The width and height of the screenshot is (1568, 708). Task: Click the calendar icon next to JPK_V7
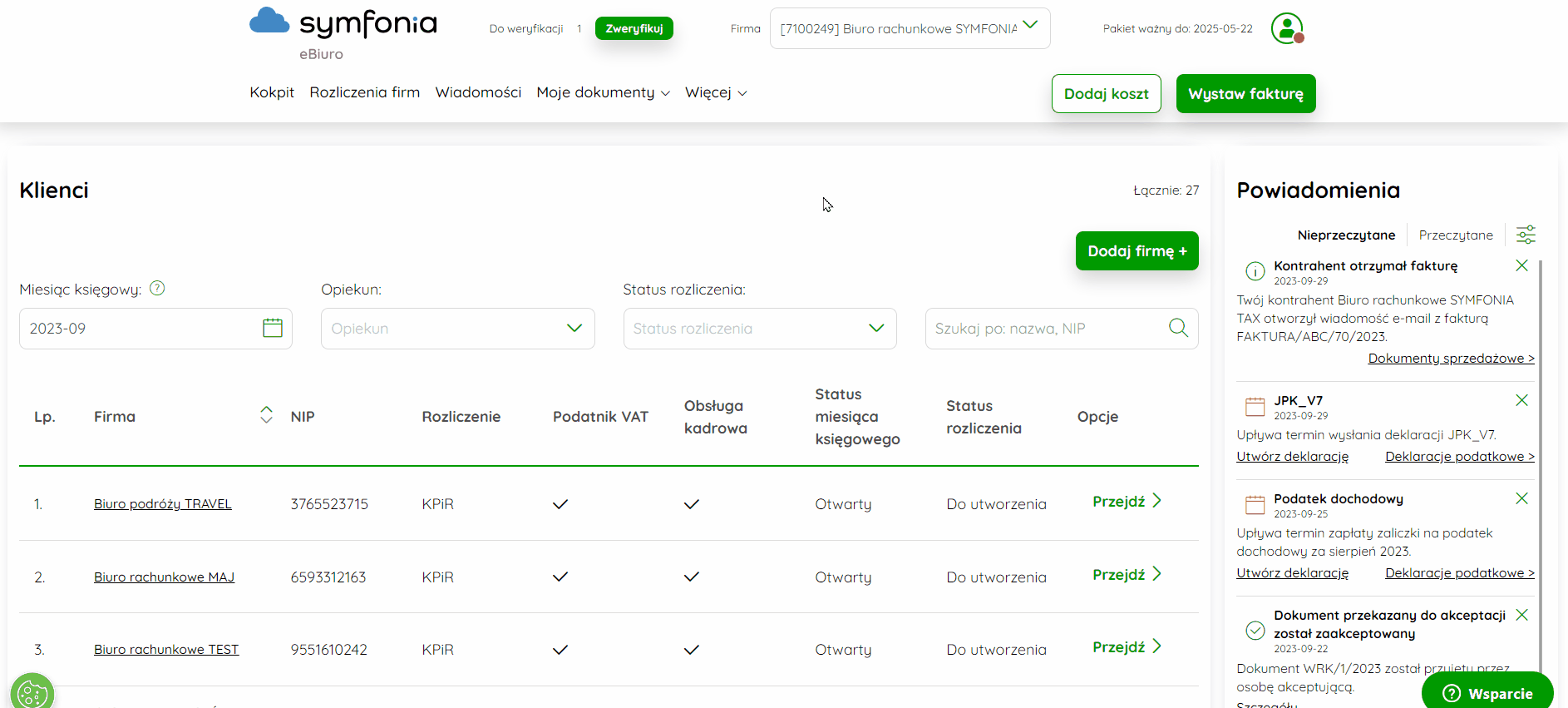click(1255, 406)
